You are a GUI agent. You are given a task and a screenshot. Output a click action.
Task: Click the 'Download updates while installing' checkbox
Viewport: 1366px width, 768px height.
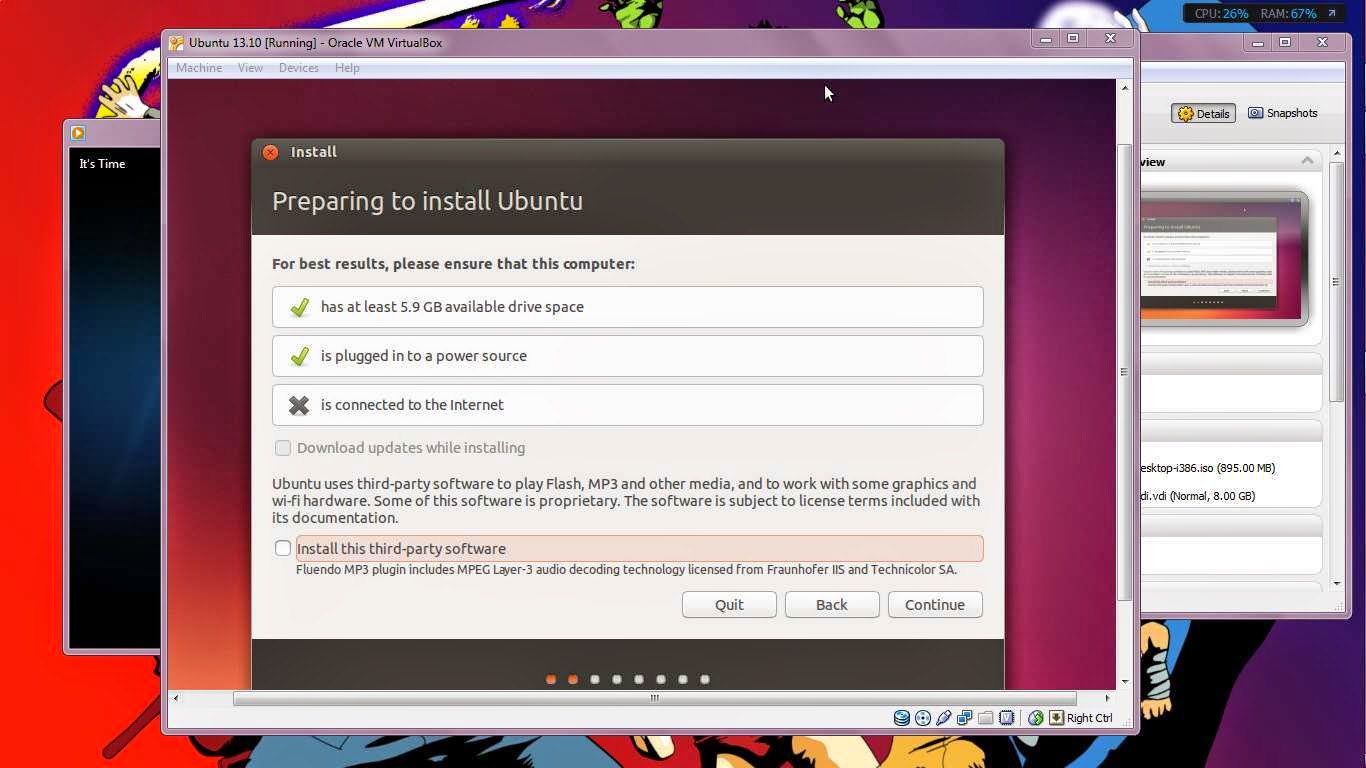tap(283, 448)
